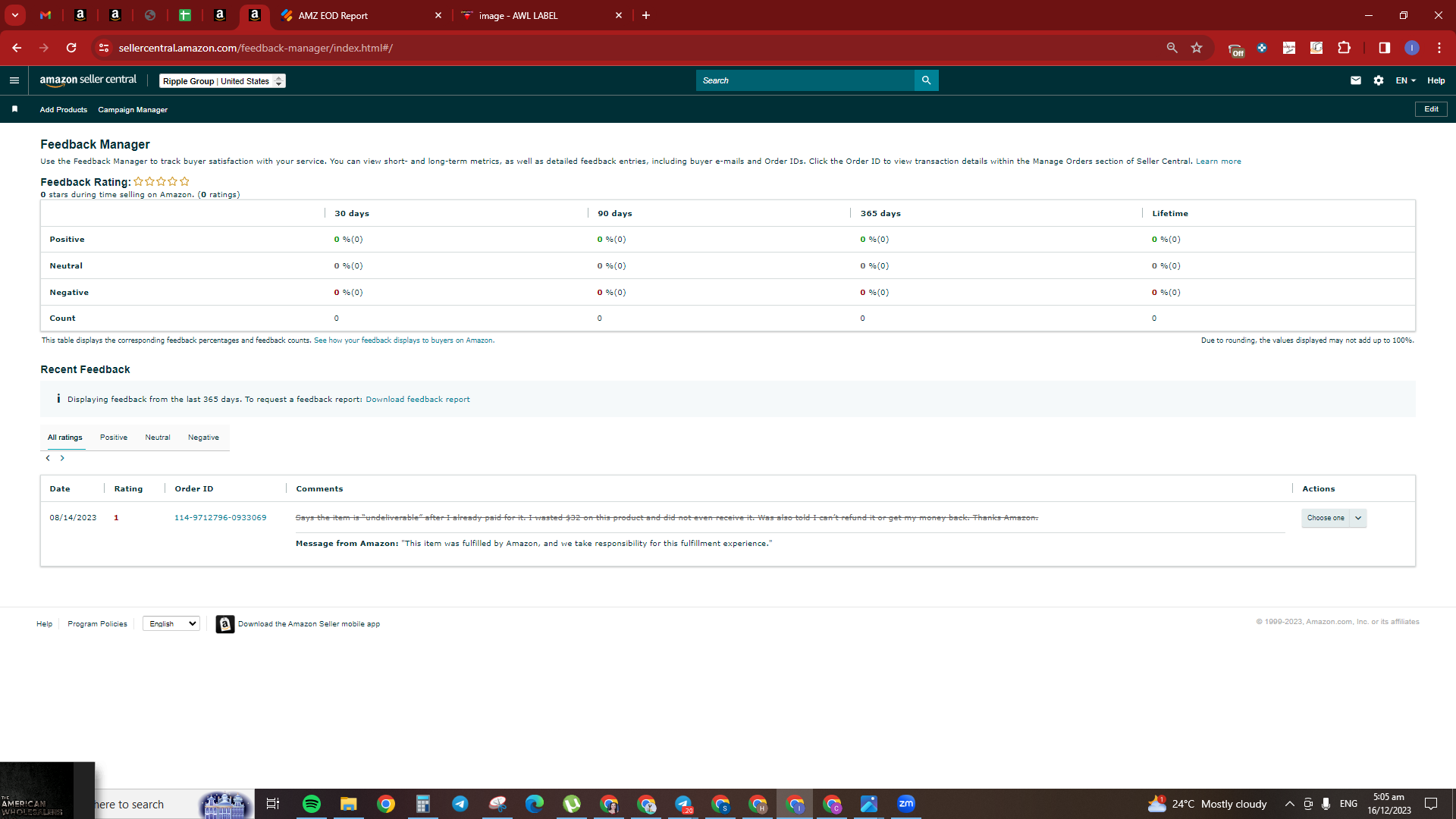Open the settings gear icon
Viewport: 1456px width, 819px height.
(1379, 80)
